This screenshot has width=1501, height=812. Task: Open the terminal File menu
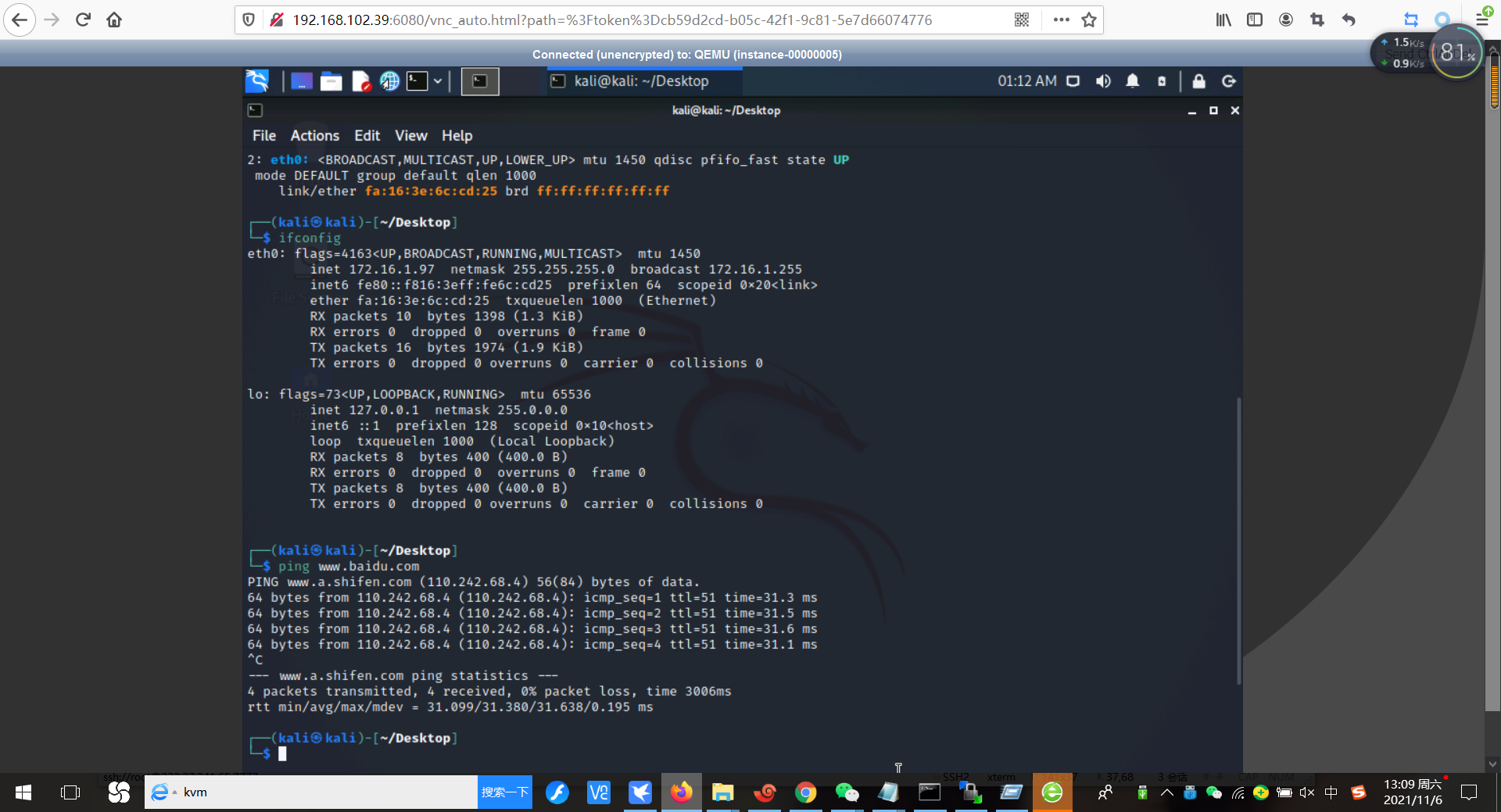264,136
